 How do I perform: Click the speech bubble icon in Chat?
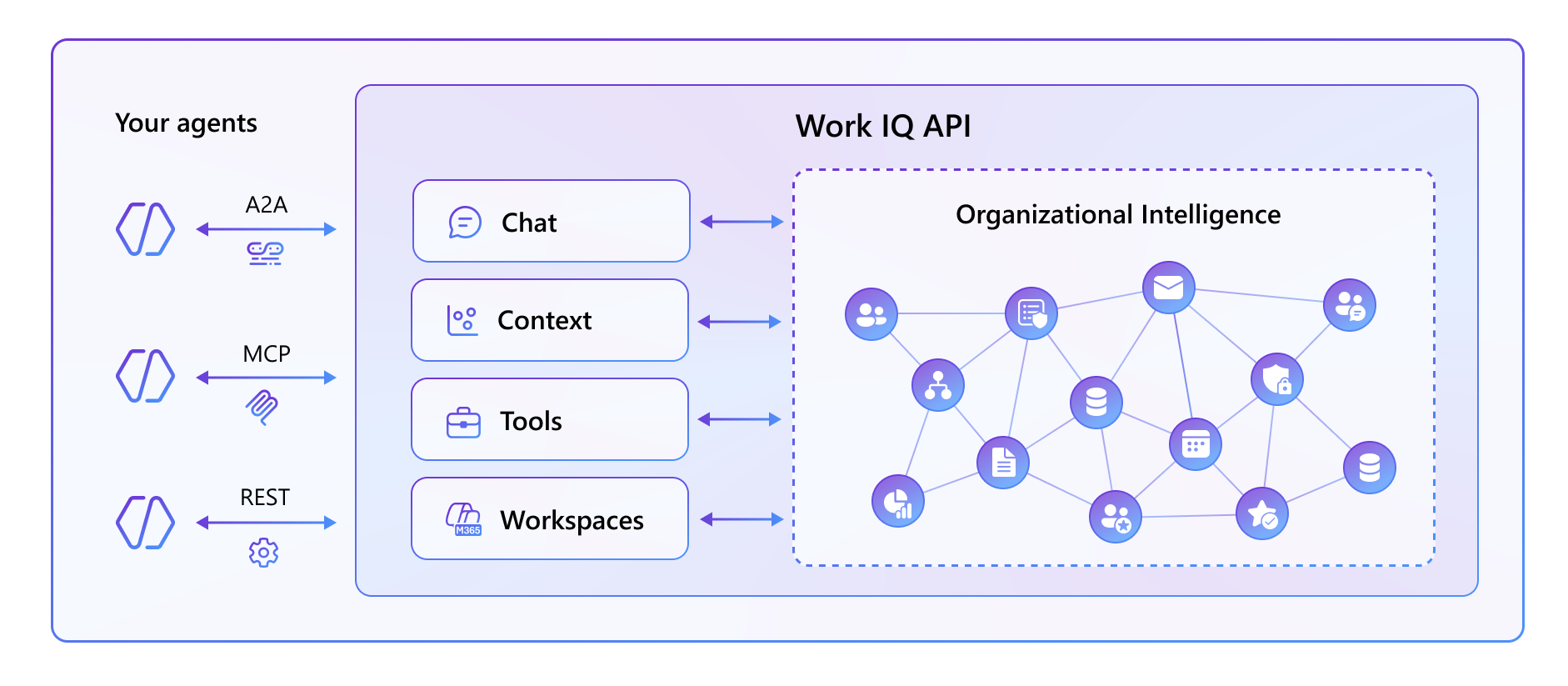coord(465,223)
